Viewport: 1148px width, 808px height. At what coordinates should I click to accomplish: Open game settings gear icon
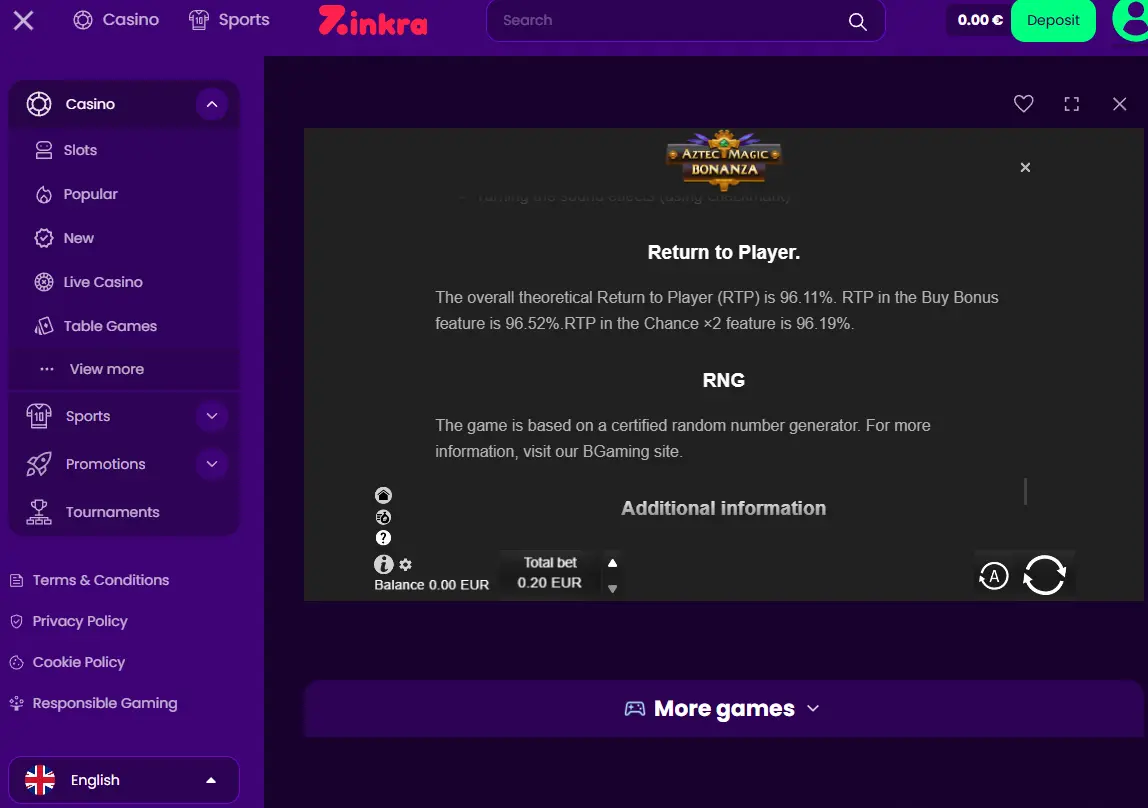406,565
